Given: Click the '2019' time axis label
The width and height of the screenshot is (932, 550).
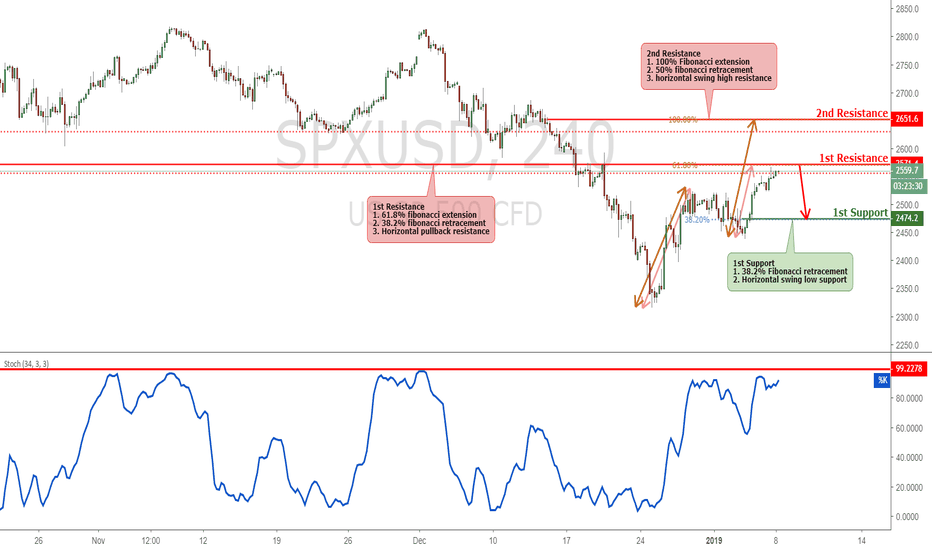Looking at the screenshot, I should tap(714, 540).
